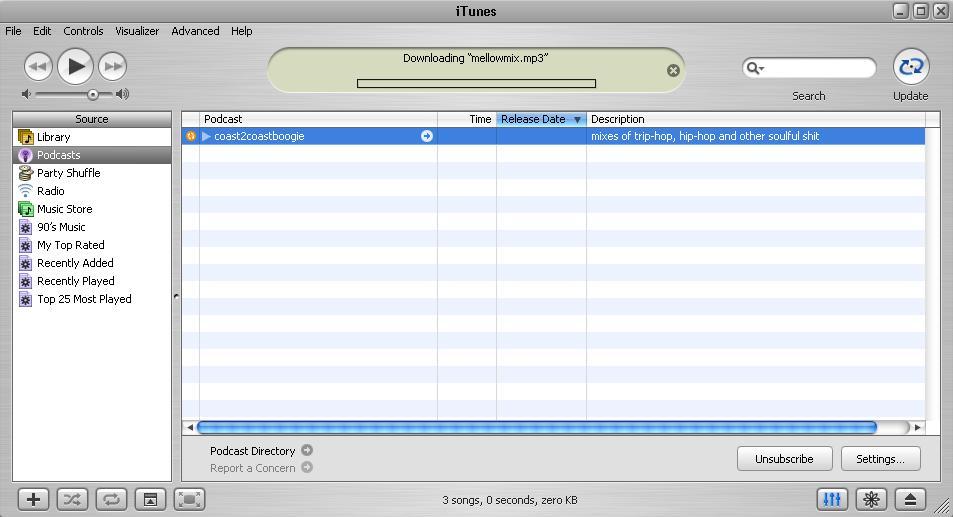Cancel the mellowmix.mp3 download
This screenshot has height=517, width=953.
(x=673, y=70)
